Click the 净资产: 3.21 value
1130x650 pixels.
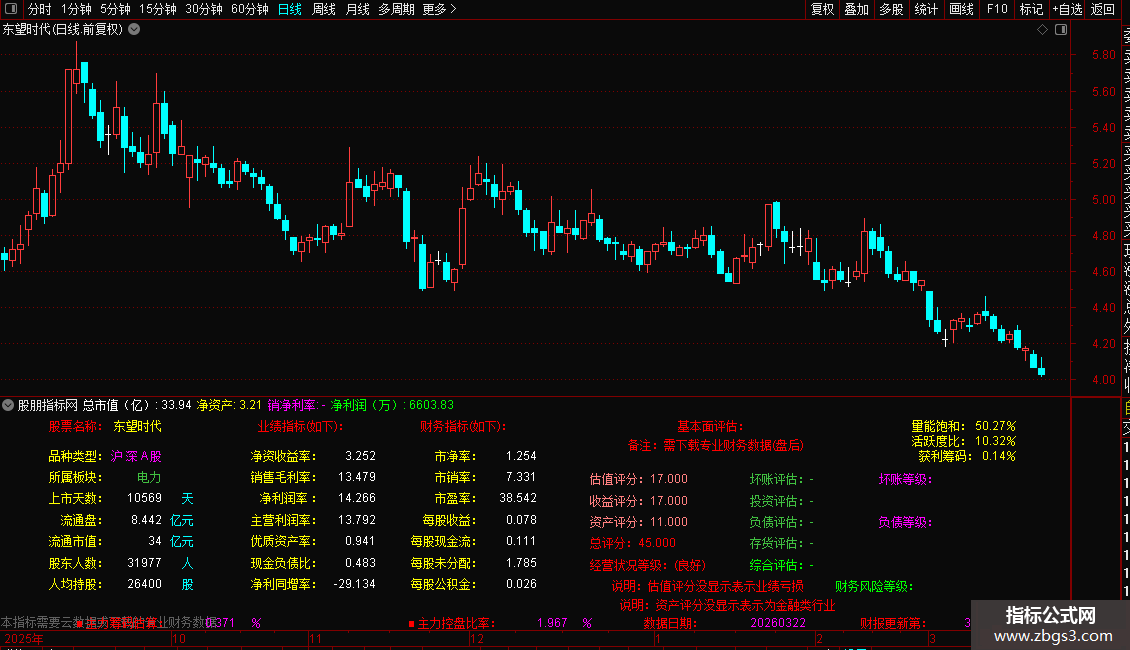click(229, 405)
